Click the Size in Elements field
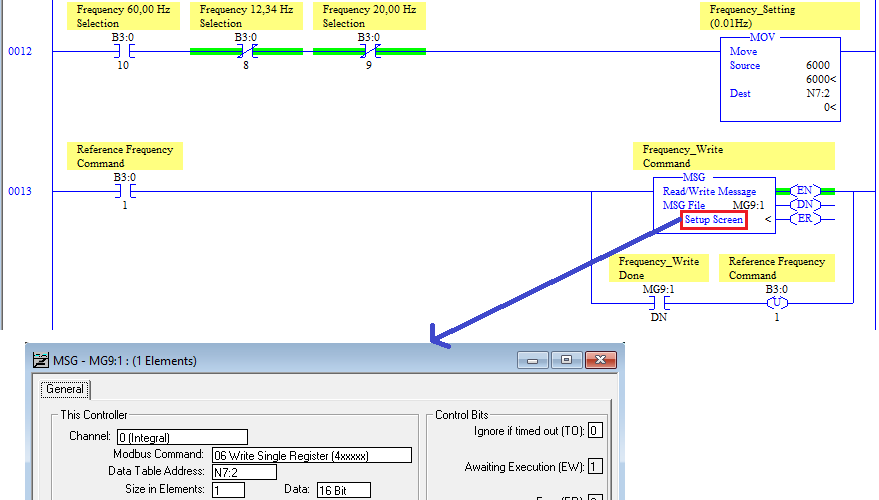 tap(228, 490)
